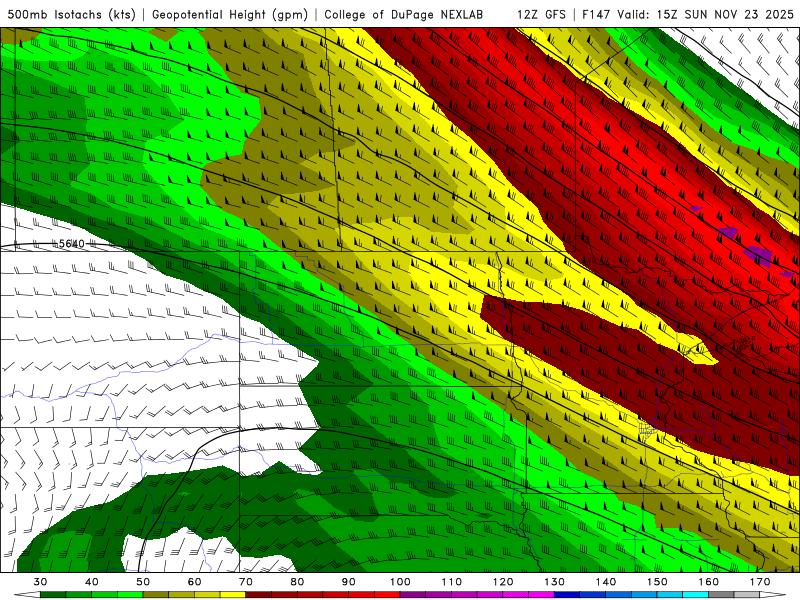Click the '160' legend label
This screenshot has width=800, height=600.
click(709, 582)
